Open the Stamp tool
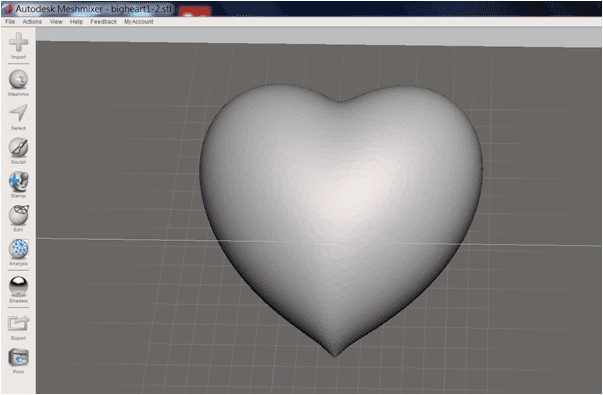This screenshot has height=395, width=603. coord(18,182)
